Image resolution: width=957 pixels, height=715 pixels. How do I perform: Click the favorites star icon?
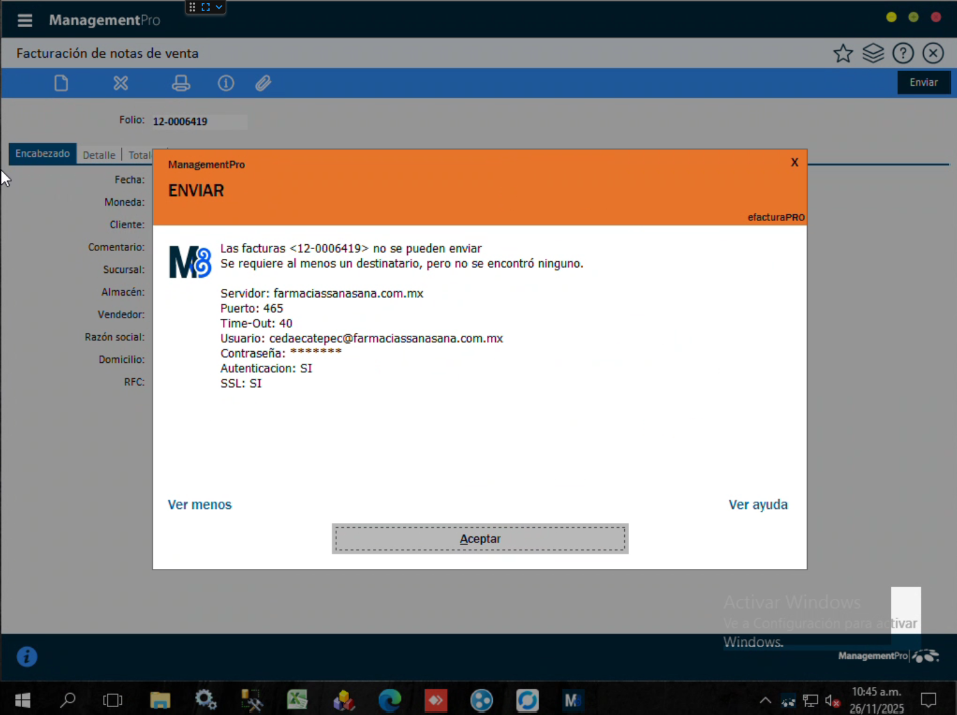click(843, 54)
